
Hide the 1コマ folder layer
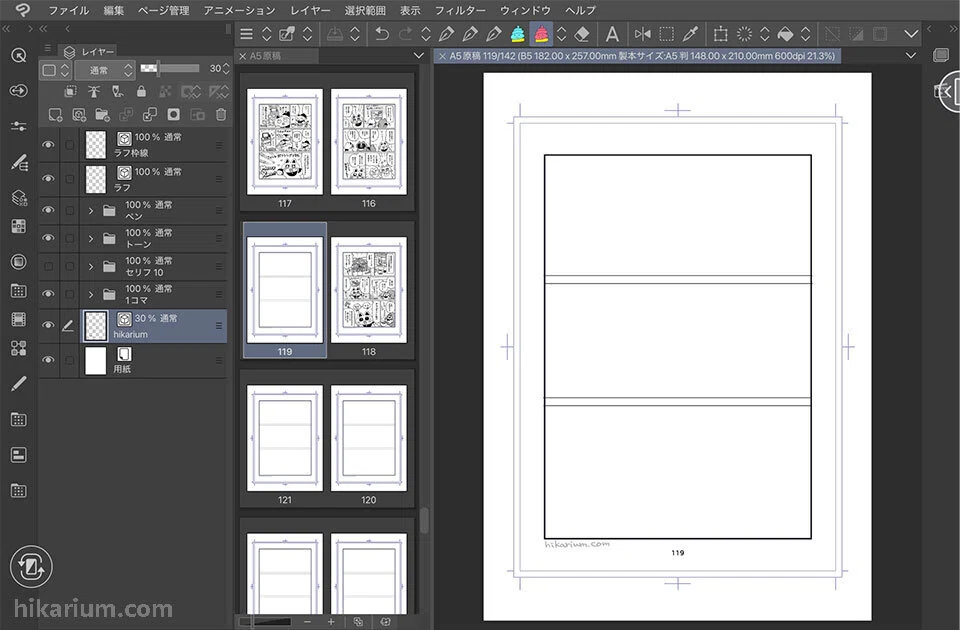[48, 294]
